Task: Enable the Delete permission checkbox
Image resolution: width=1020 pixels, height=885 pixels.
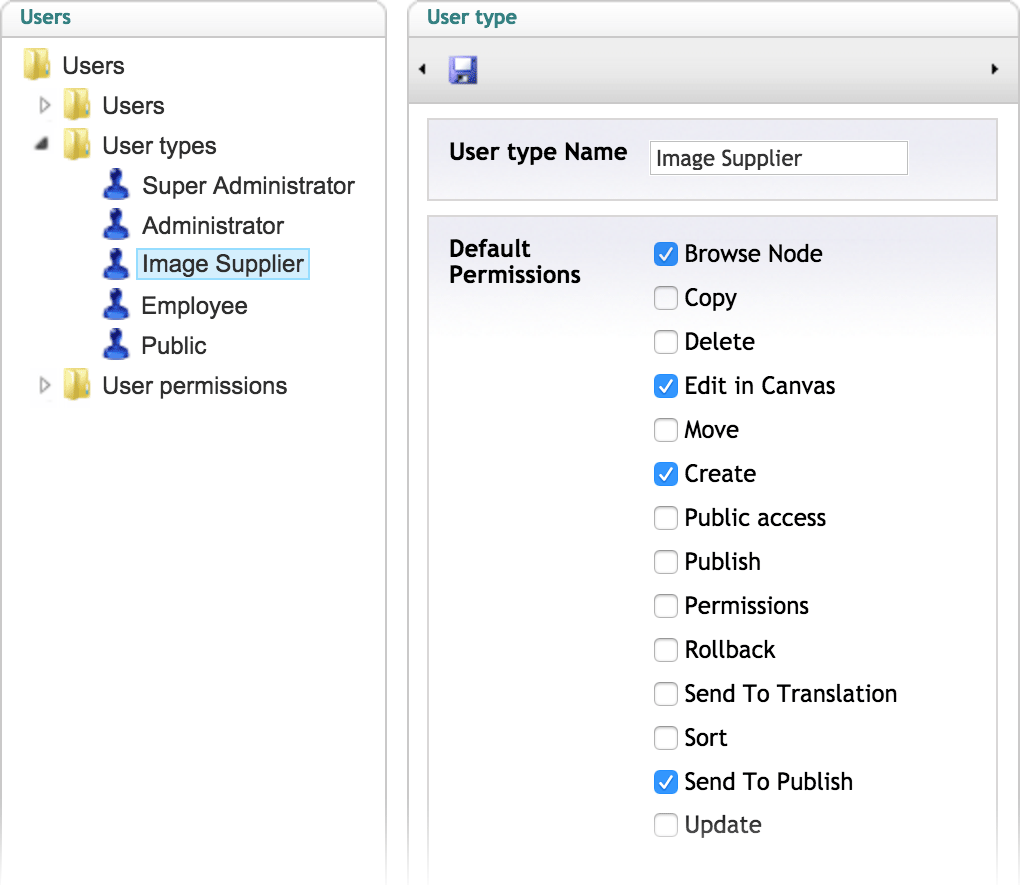Action: [666, 342]
